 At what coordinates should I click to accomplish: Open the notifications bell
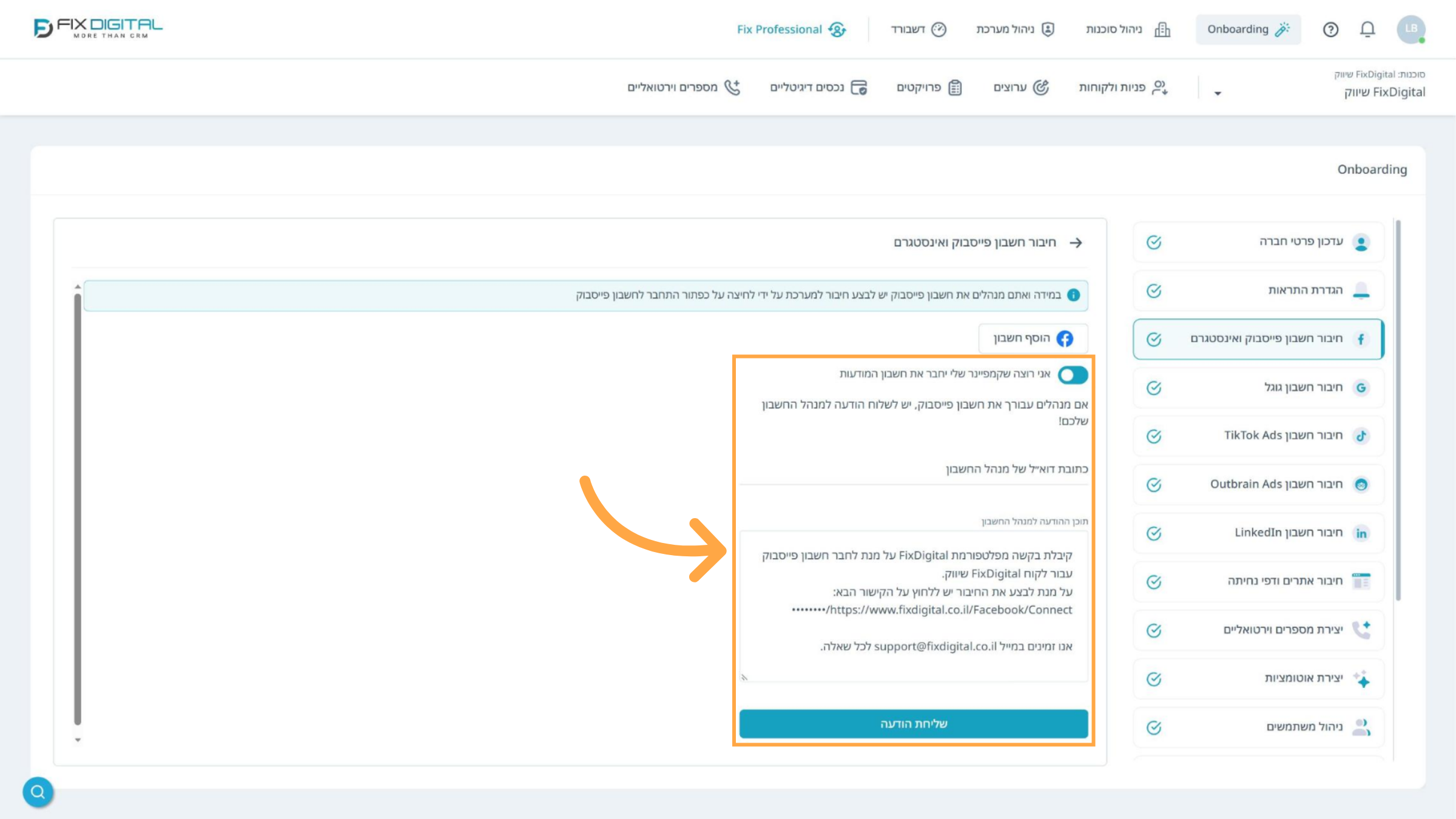click(1367, 29)
